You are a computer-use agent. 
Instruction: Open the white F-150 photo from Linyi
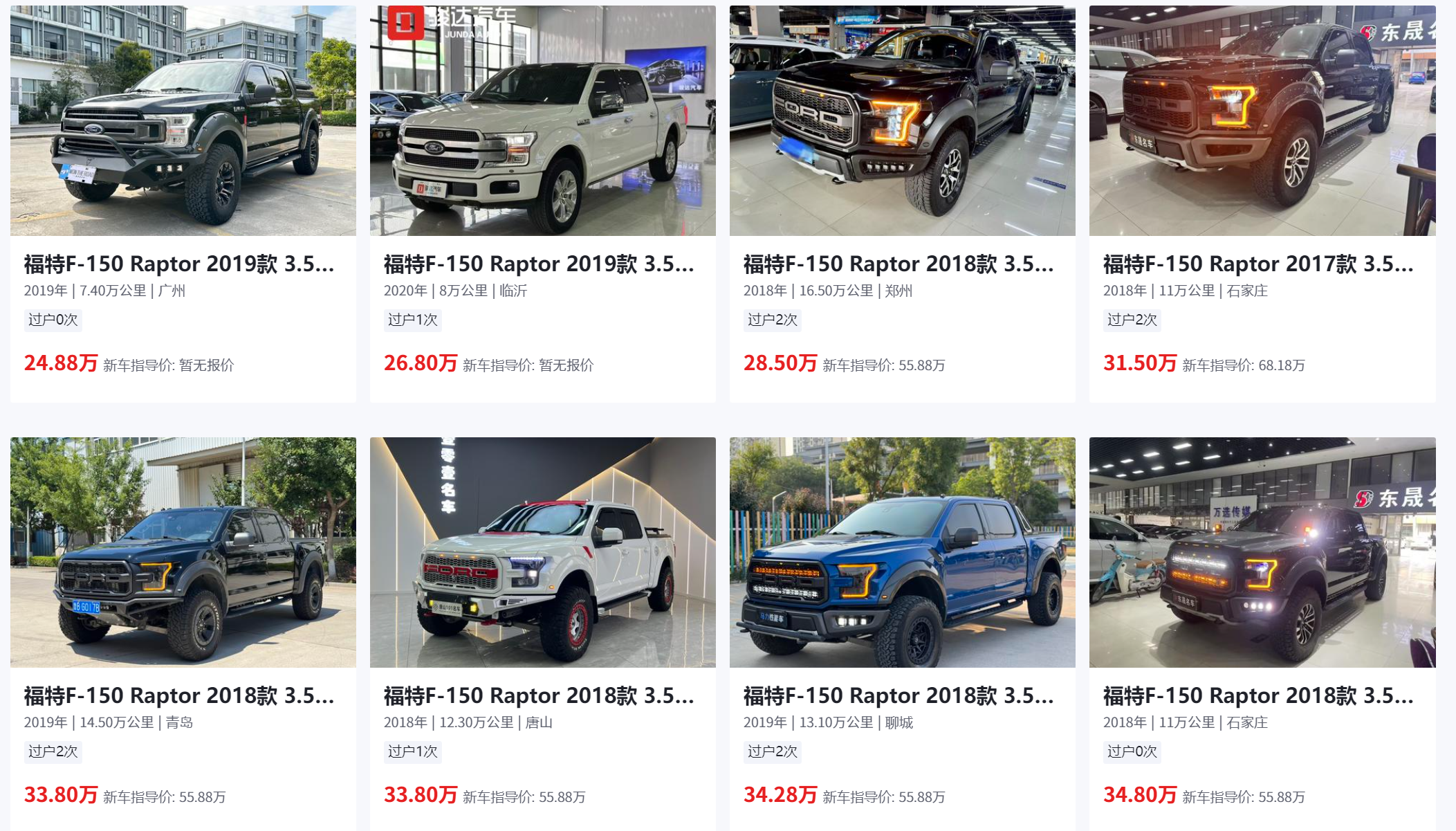tap(543, 120)
